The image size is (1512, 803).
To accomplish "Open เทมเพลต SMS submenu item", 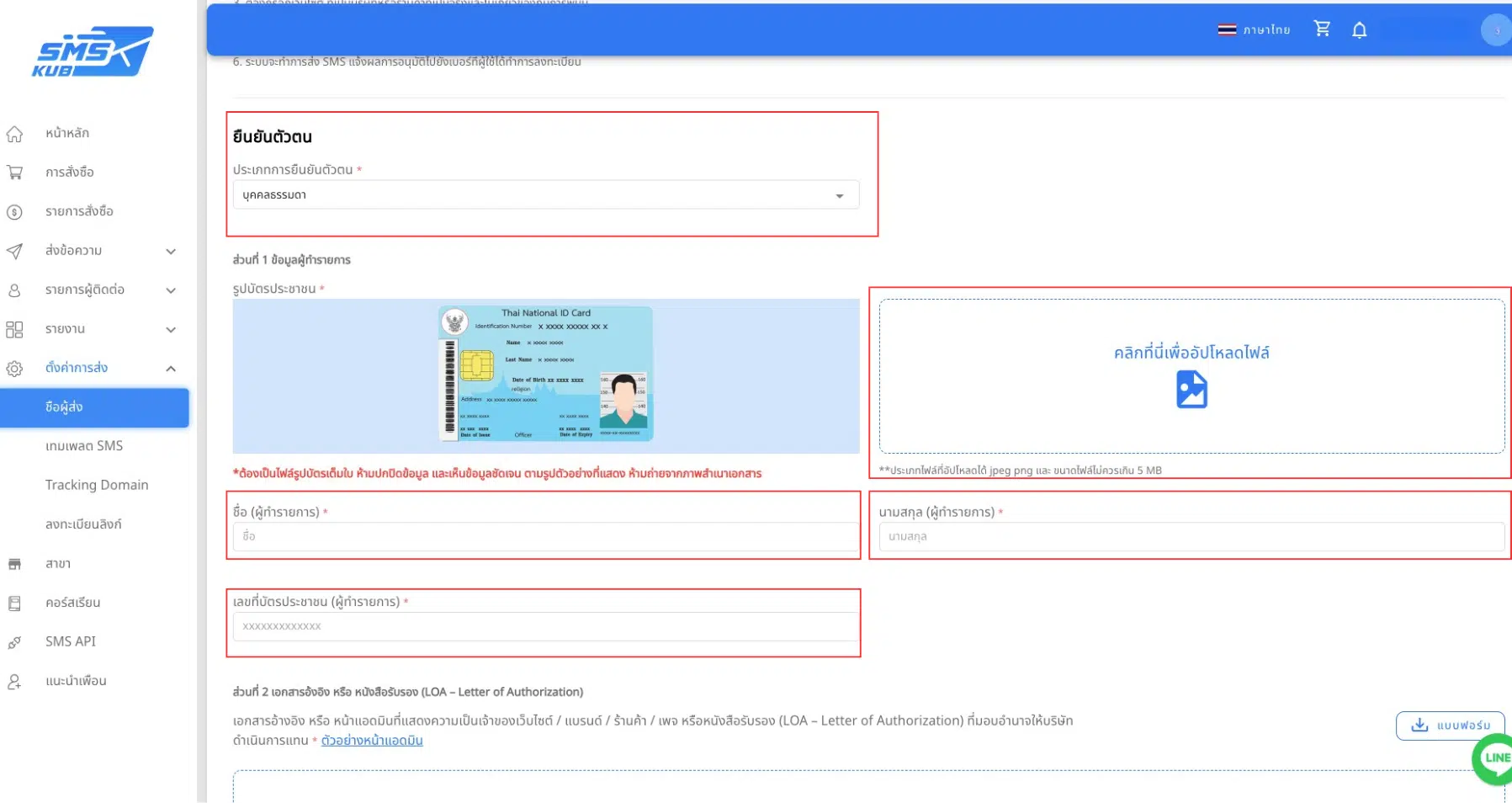I will (84, 446).
